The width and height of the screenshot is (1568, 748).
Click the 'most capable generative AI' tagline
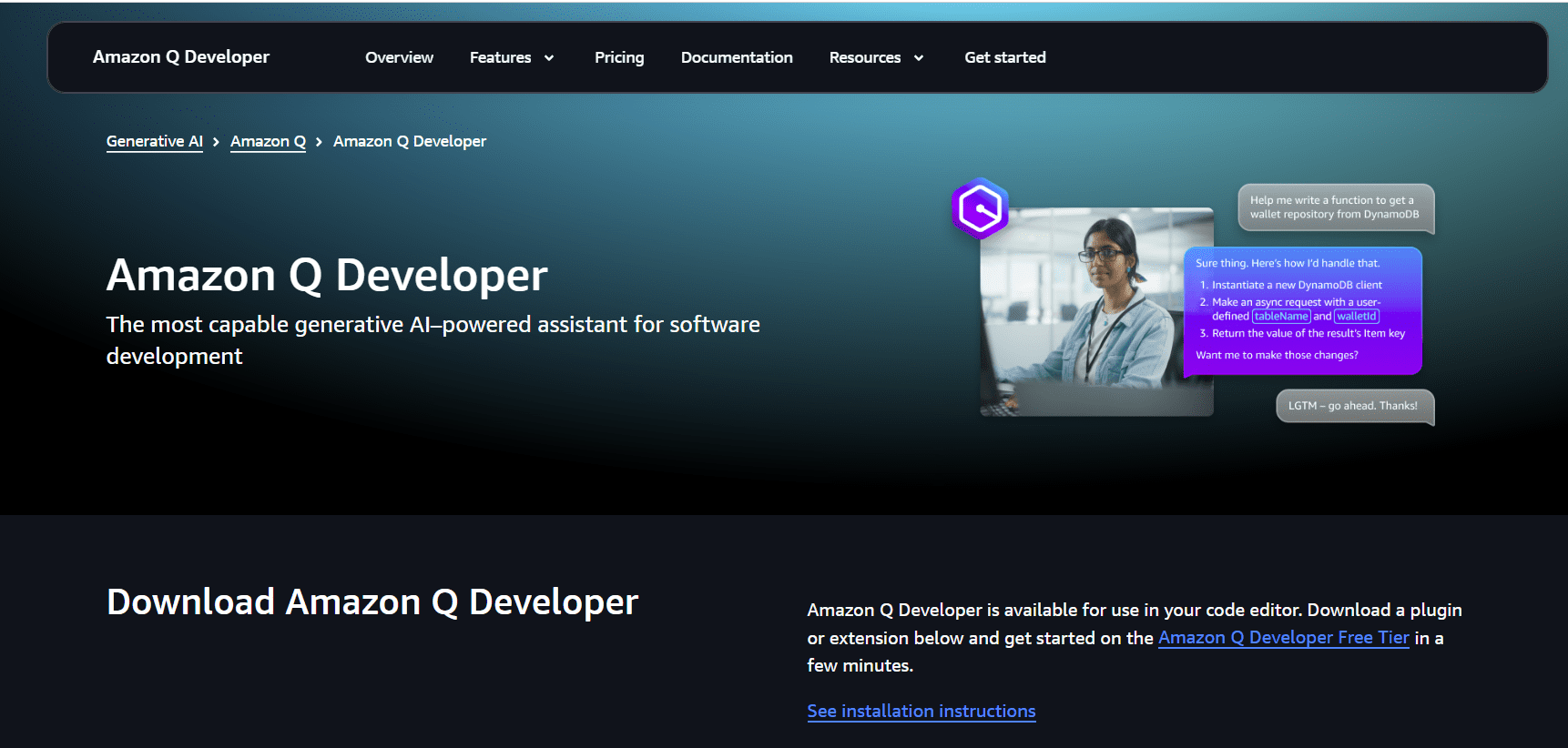coord(433,340)
